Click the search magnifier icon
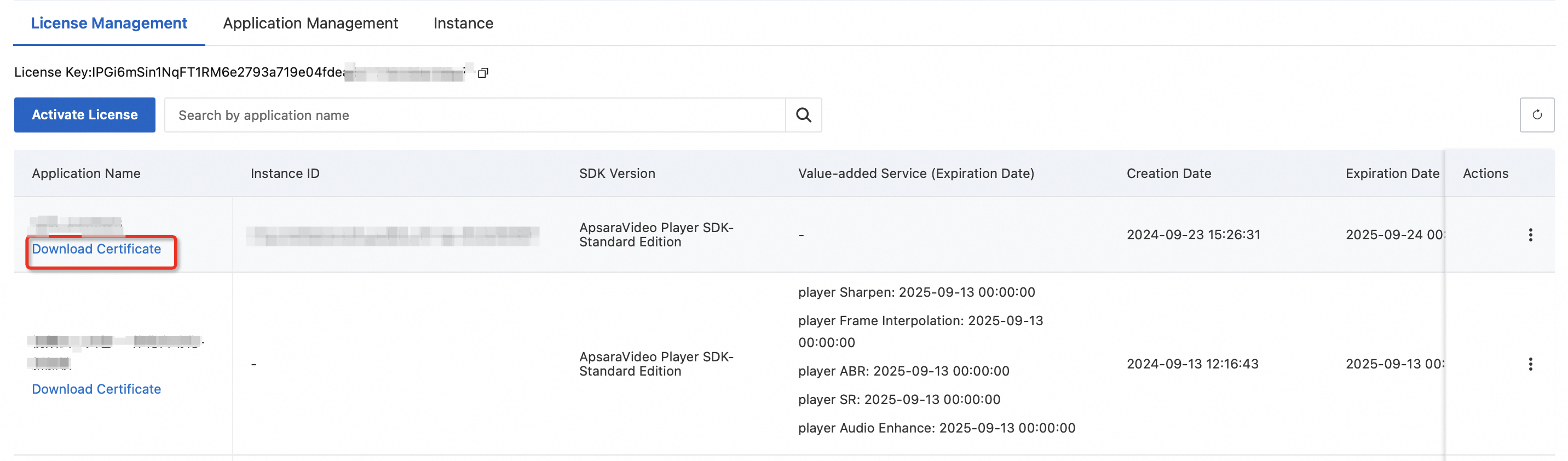The image size is (1568, 461). (x=804, y=115)
